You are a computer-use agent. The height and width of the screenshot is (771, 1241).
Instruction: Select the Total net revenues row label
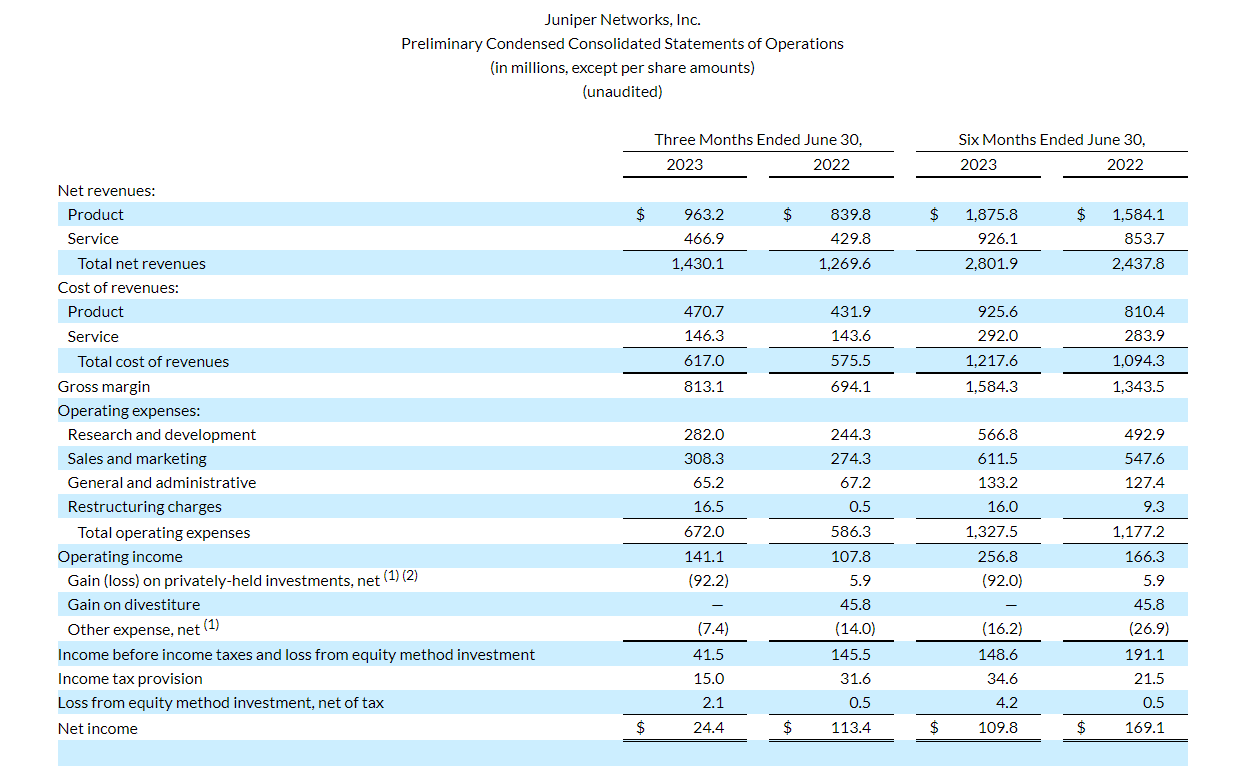pyautogui.click(x=142, y=264)
